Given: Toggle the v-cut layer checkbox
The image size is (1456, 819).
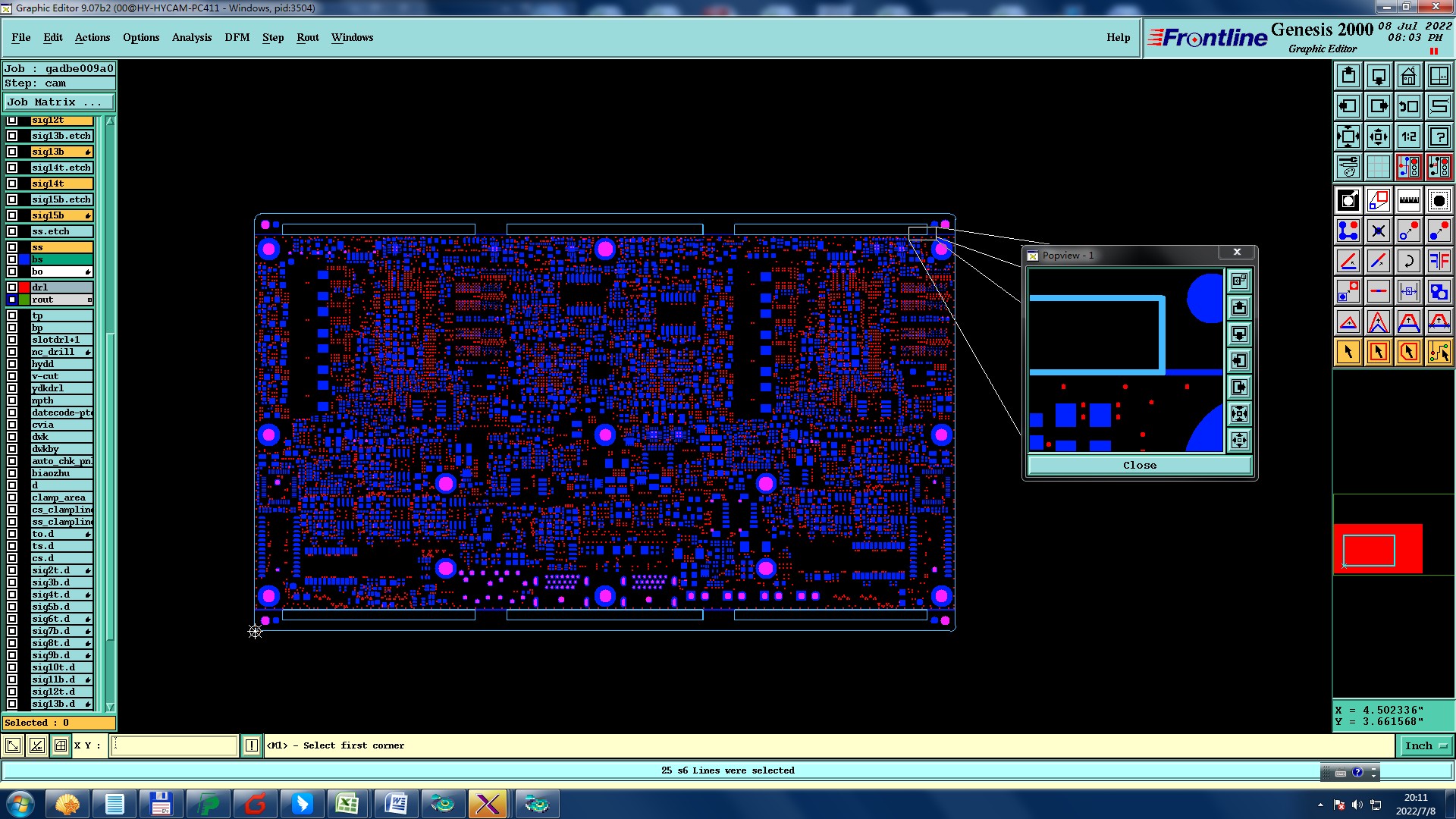Looking at the screenshot, I should [x=12, y=376].
